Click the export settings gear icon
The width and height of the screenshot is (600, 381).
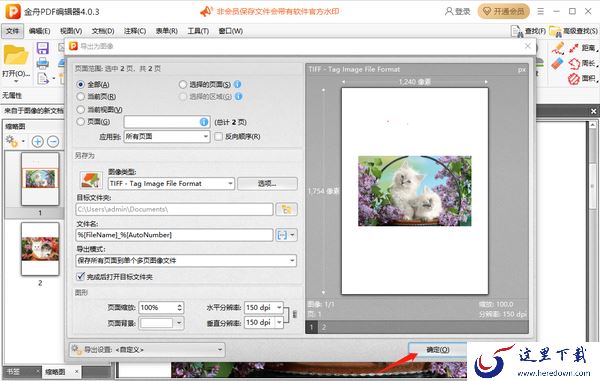point(77,349)
